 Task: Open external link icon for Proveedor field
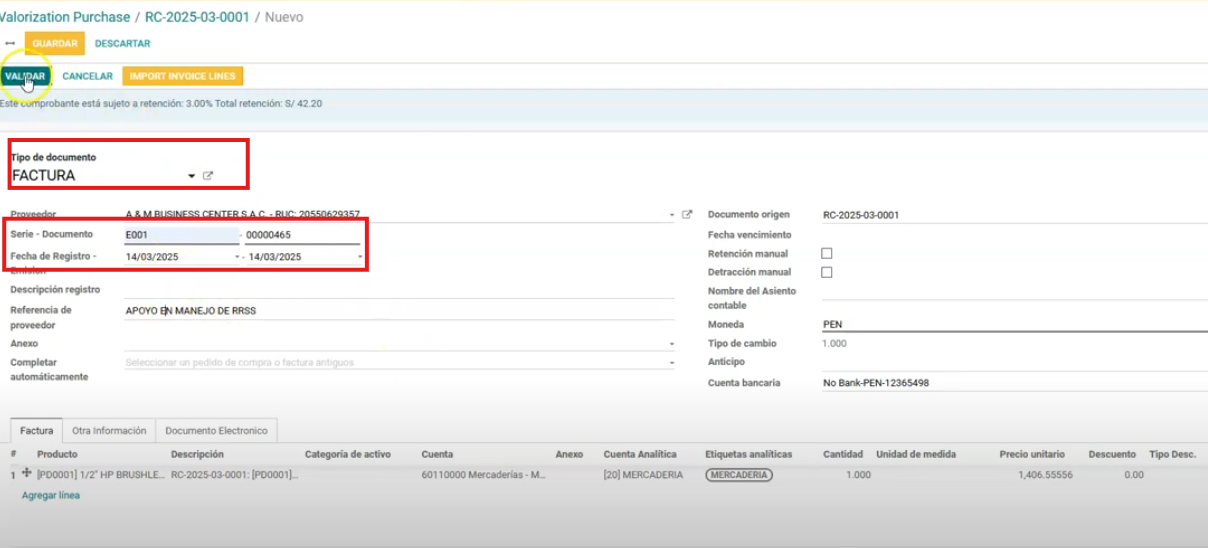(x=687, y=214)
